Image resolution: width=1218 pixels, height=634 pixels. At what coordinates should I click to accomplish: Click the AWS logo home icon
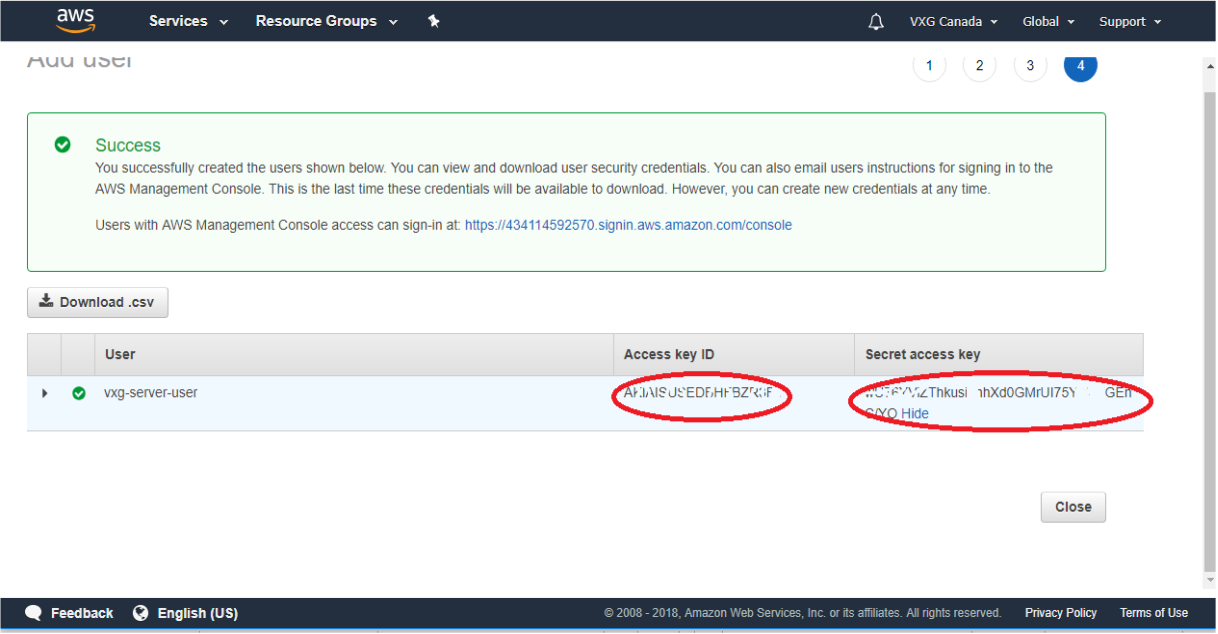pos(76,20)
